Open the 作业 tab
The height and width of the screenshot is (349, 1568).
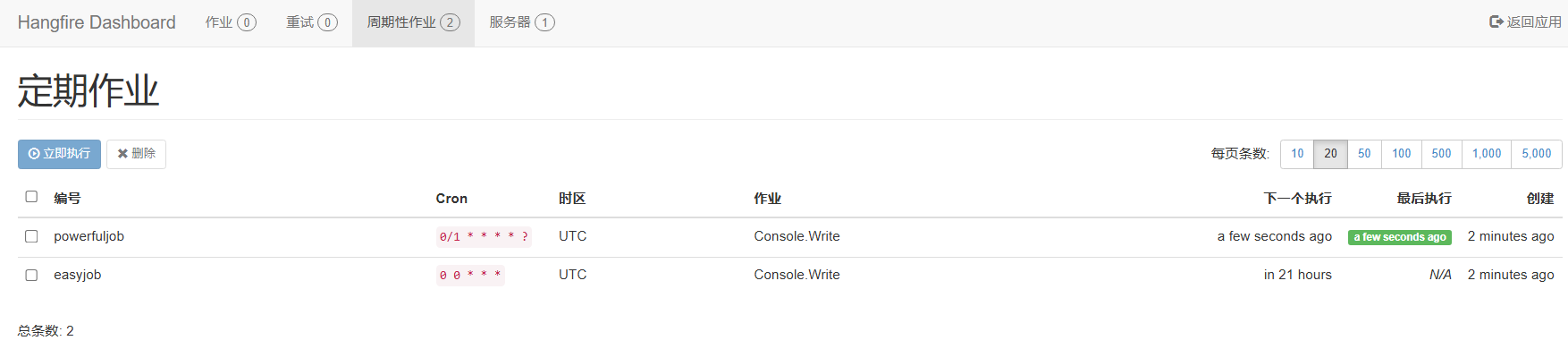click(x=231, y=22)
